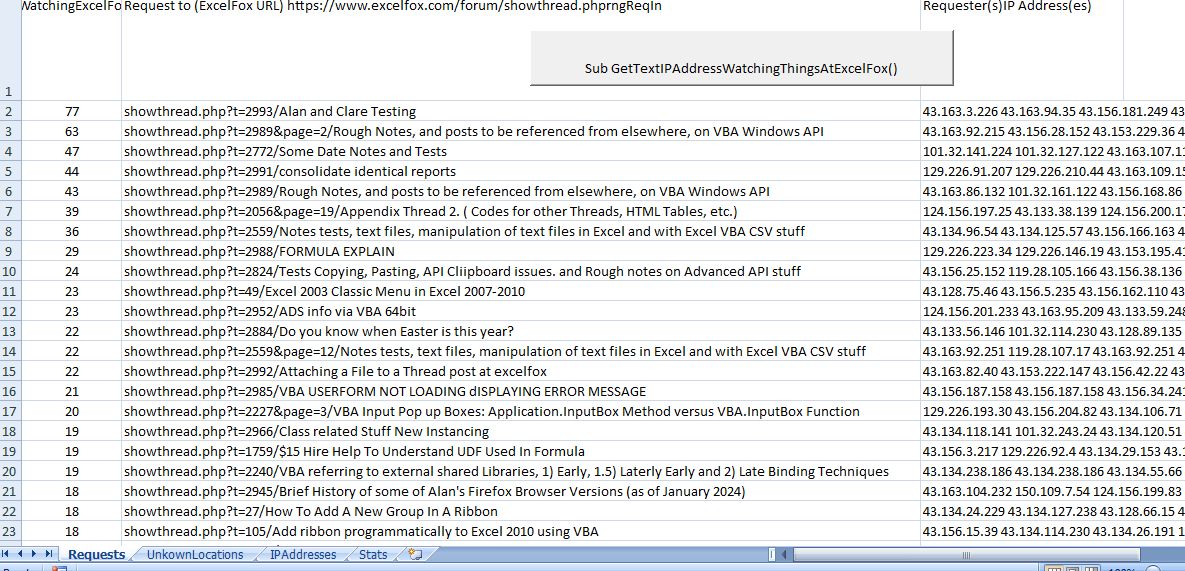Select row header 20
Image resolution: width=1185 pixels, height=571 pixels.
tap(10, 471)
